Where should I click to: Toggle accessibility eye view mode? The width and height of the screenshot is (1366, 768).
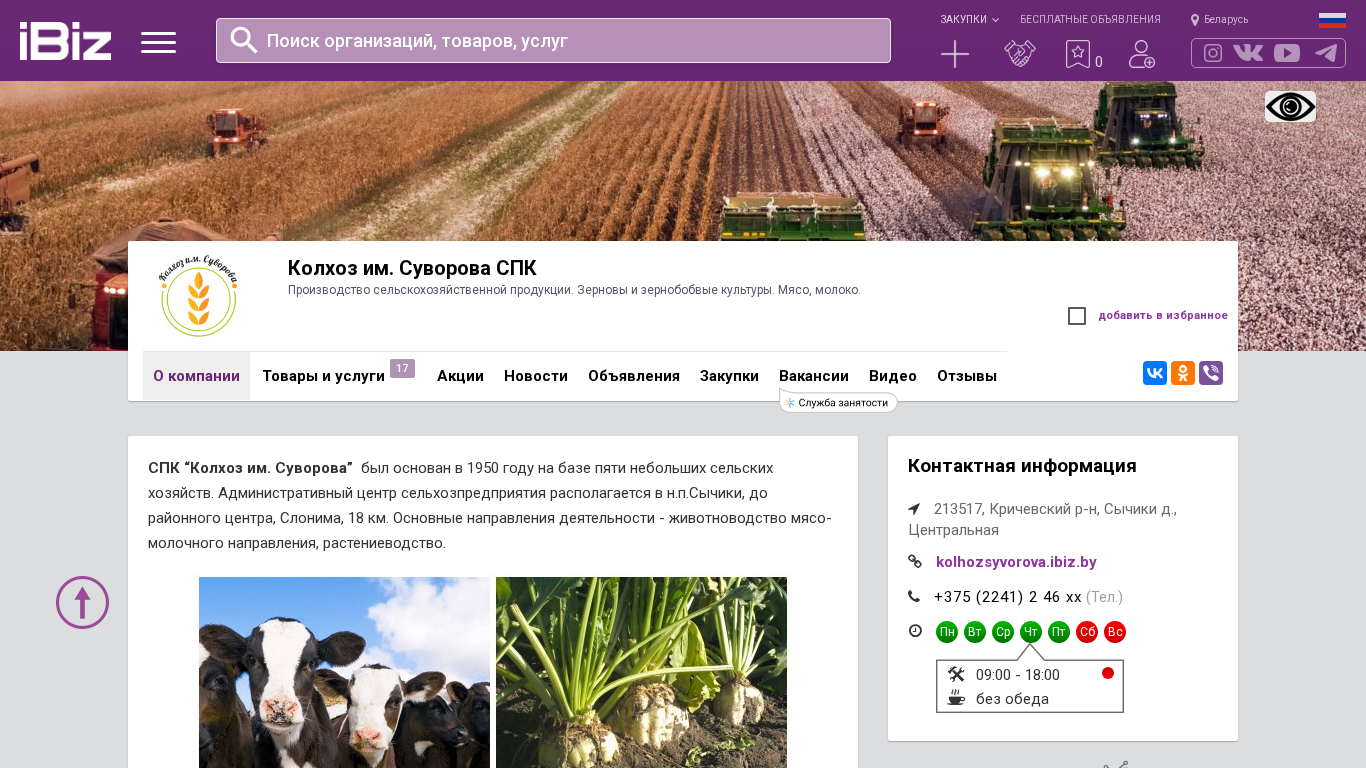pos(1290,107)
